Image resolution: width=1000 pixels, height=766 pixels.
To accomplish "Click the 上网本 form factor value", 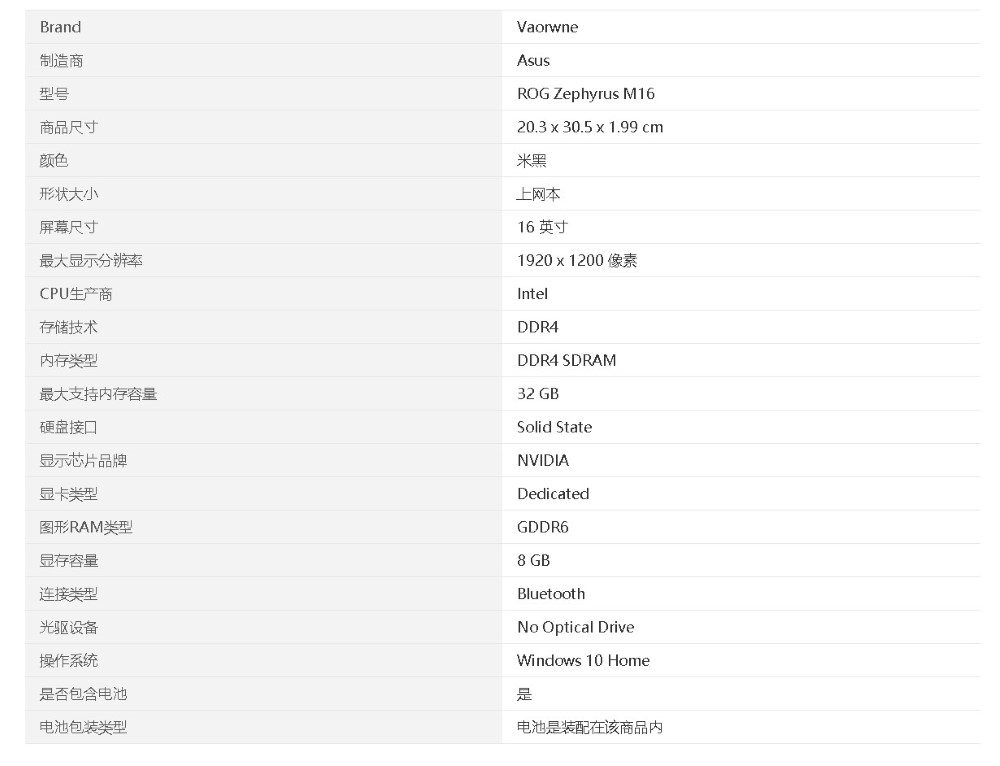I will click(538, 194).
